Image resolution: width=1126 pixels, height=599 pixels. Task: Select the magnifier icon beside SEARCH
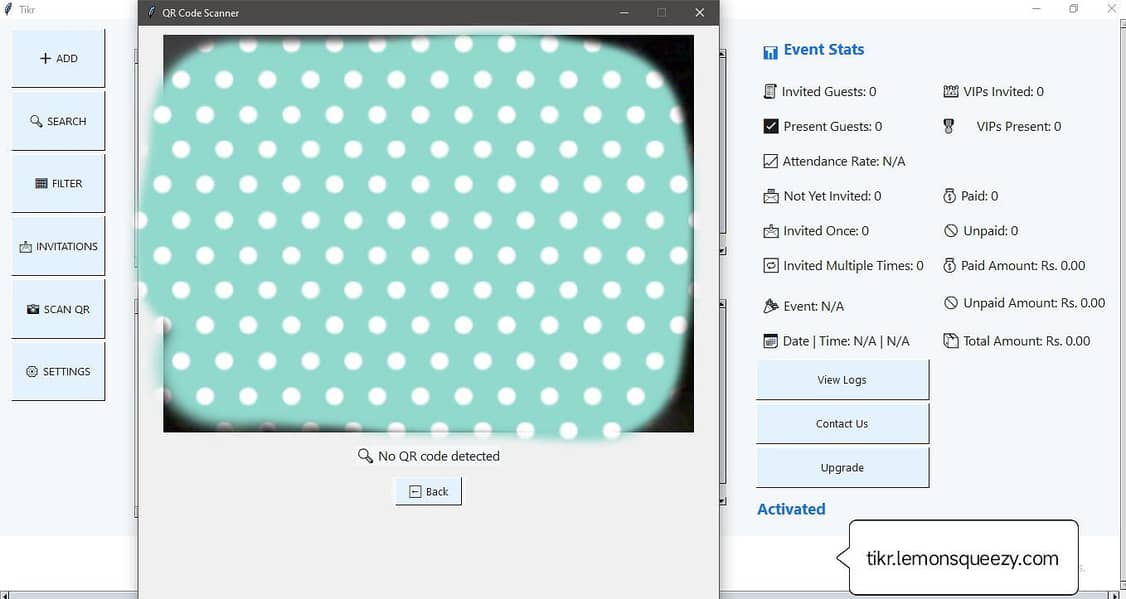click(x=38, y=120)
